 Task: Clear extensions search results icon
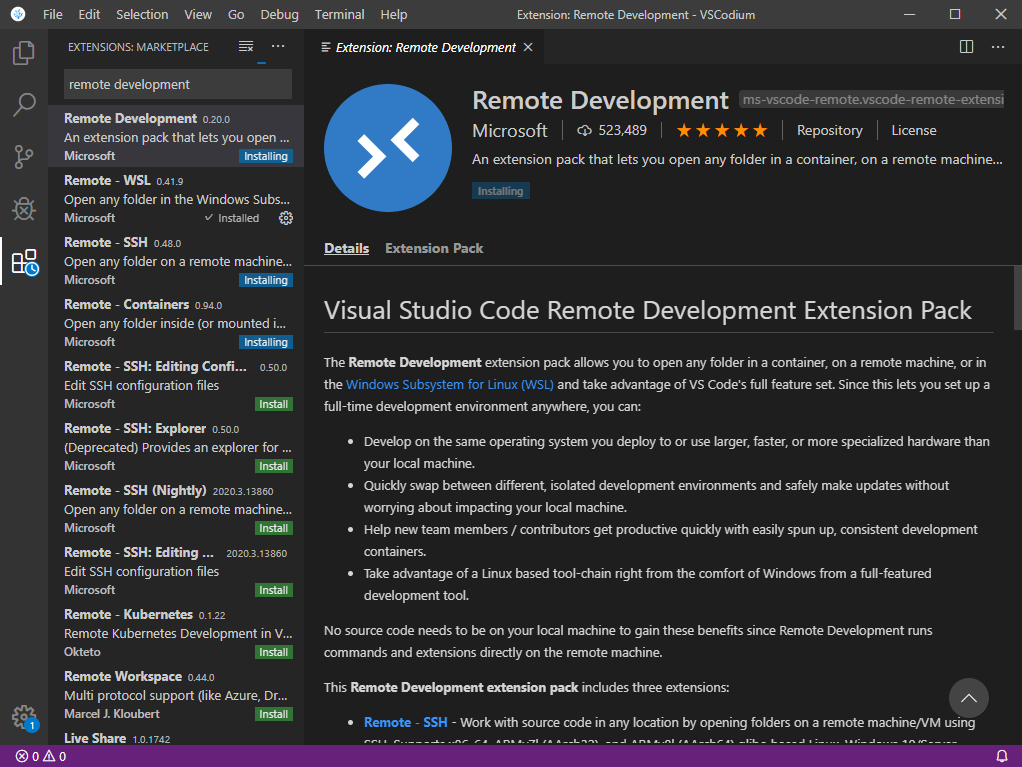(x=246, y=47)
